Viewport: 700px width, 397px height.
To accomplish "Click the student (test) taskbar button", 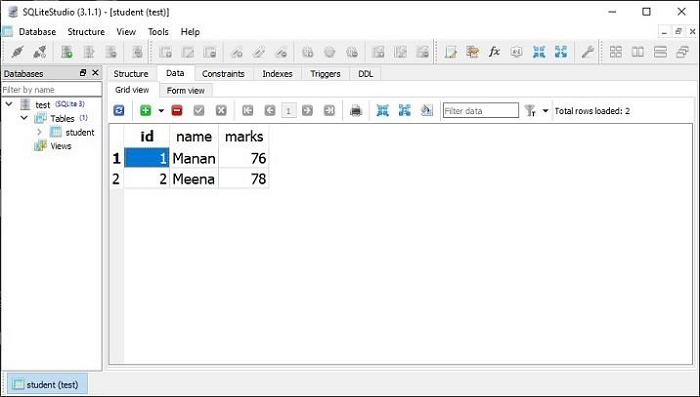I will (x=48, y=384).
